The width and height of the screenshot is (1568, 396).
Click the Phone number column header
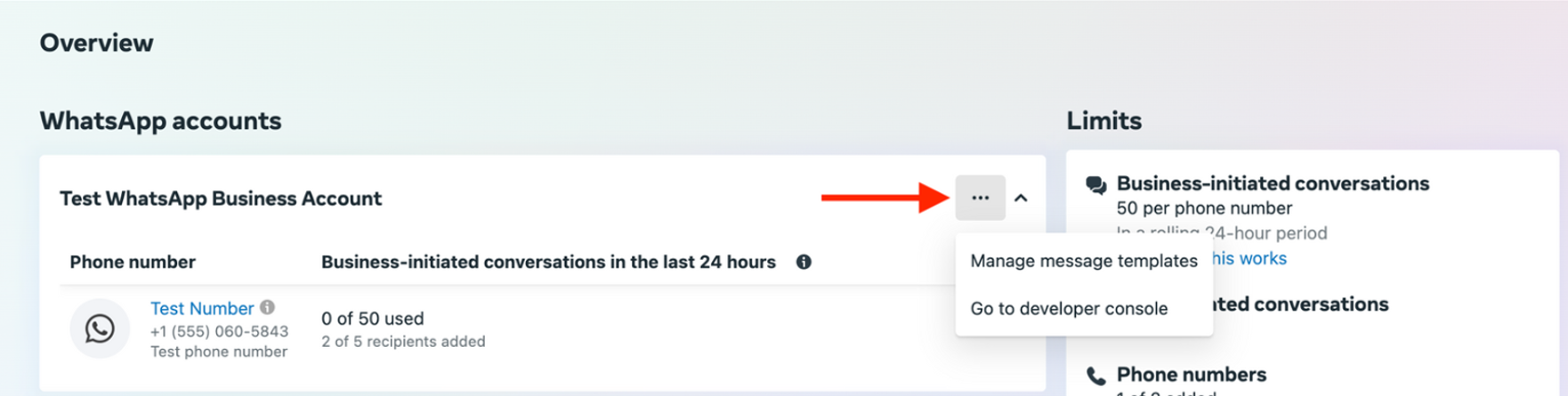tap(133, 262)
